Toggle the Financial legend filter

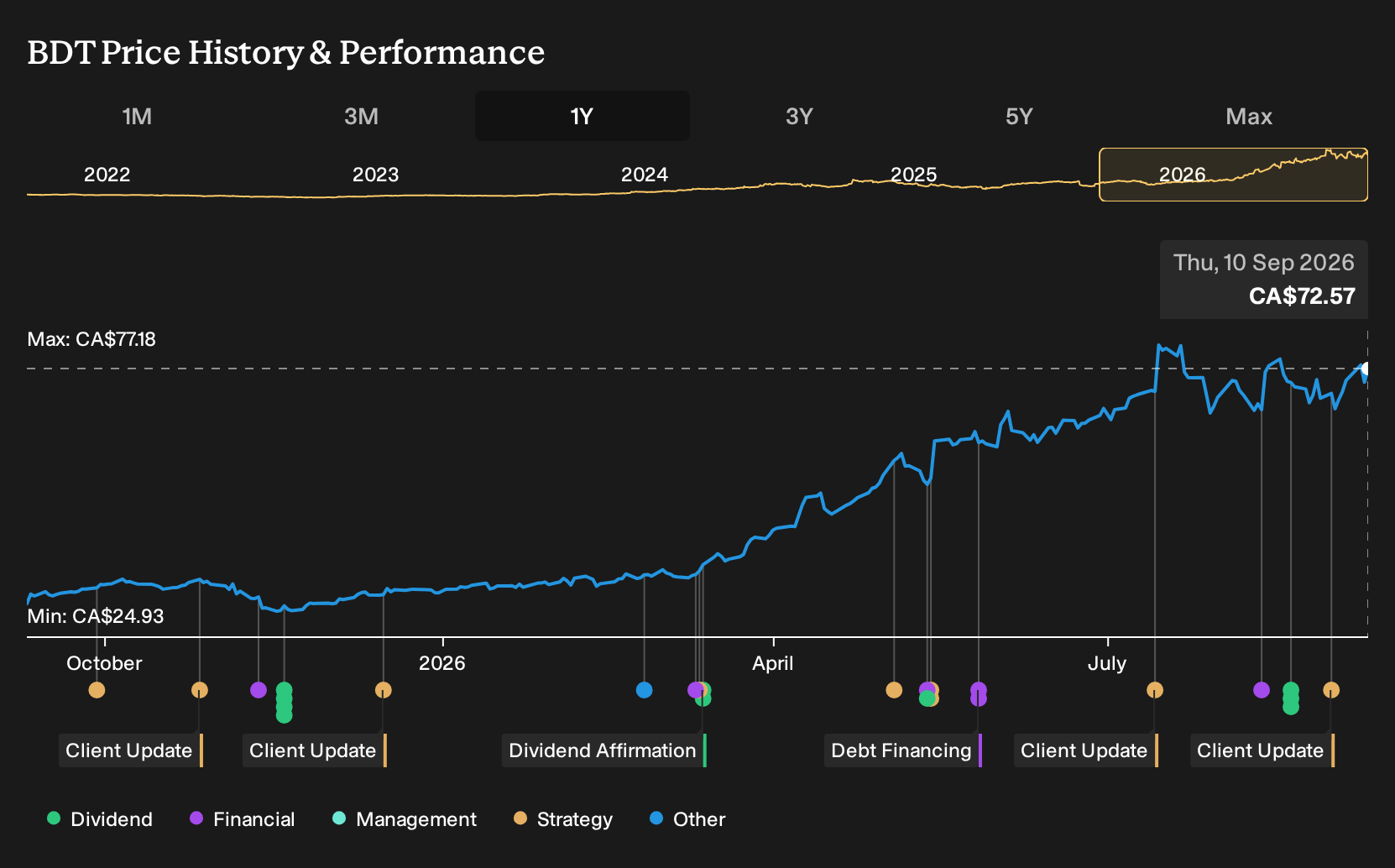pyautogui.click(x=243, y=819)
